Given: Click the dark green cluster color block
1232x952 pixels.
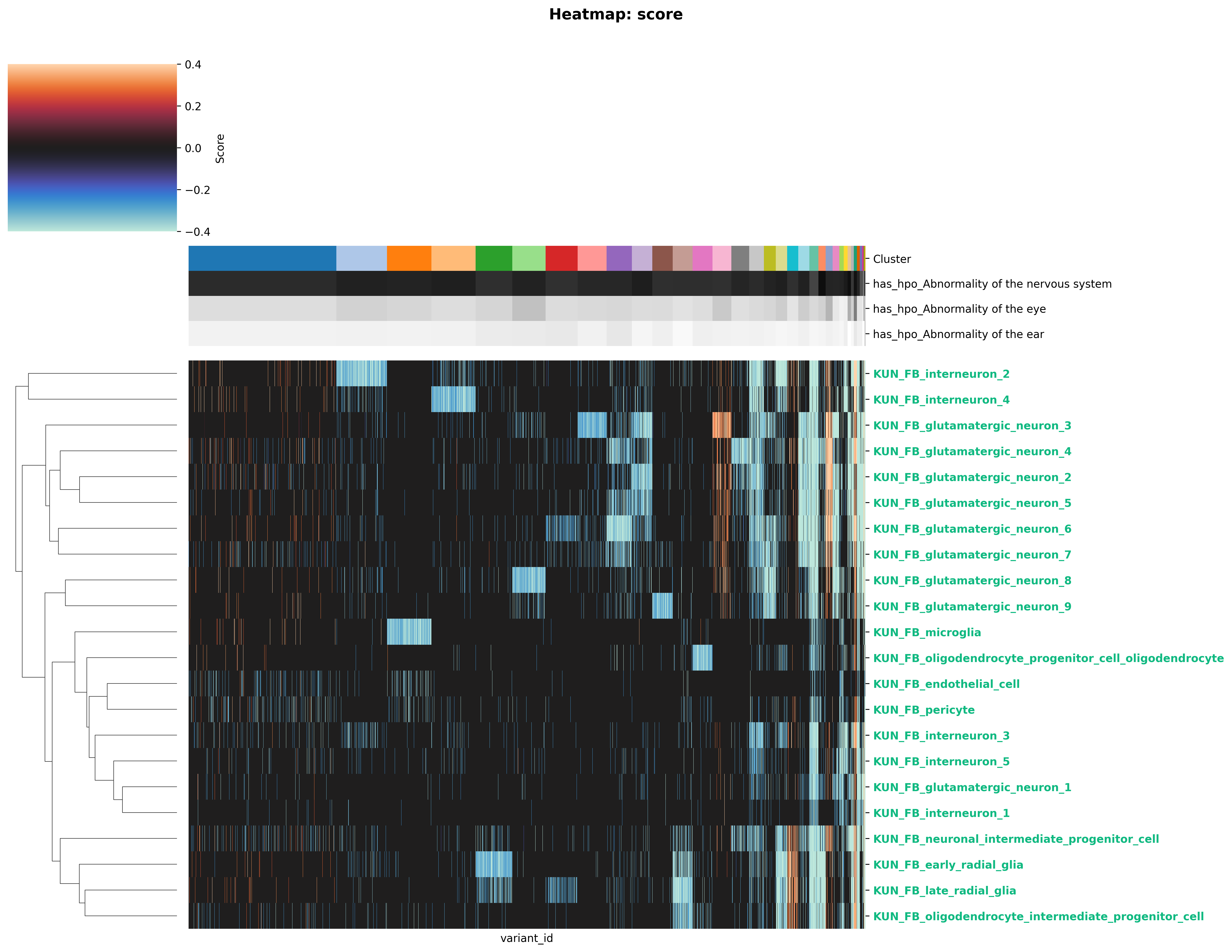Looking at the screenshot, I should coord(494,258).
